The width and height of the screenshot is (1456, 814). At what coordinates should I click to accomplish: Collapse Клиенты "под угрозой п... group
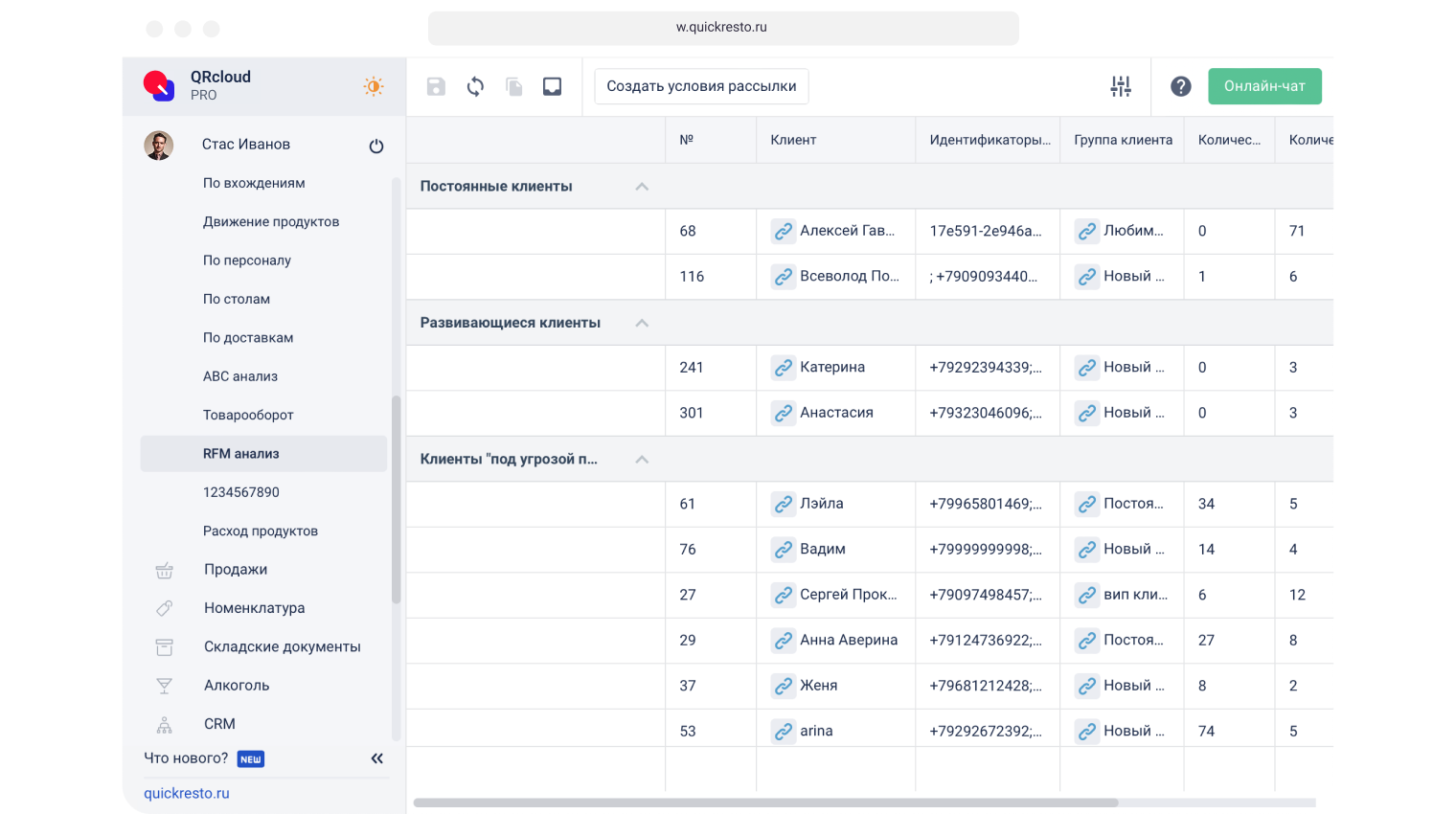[642, 460]
